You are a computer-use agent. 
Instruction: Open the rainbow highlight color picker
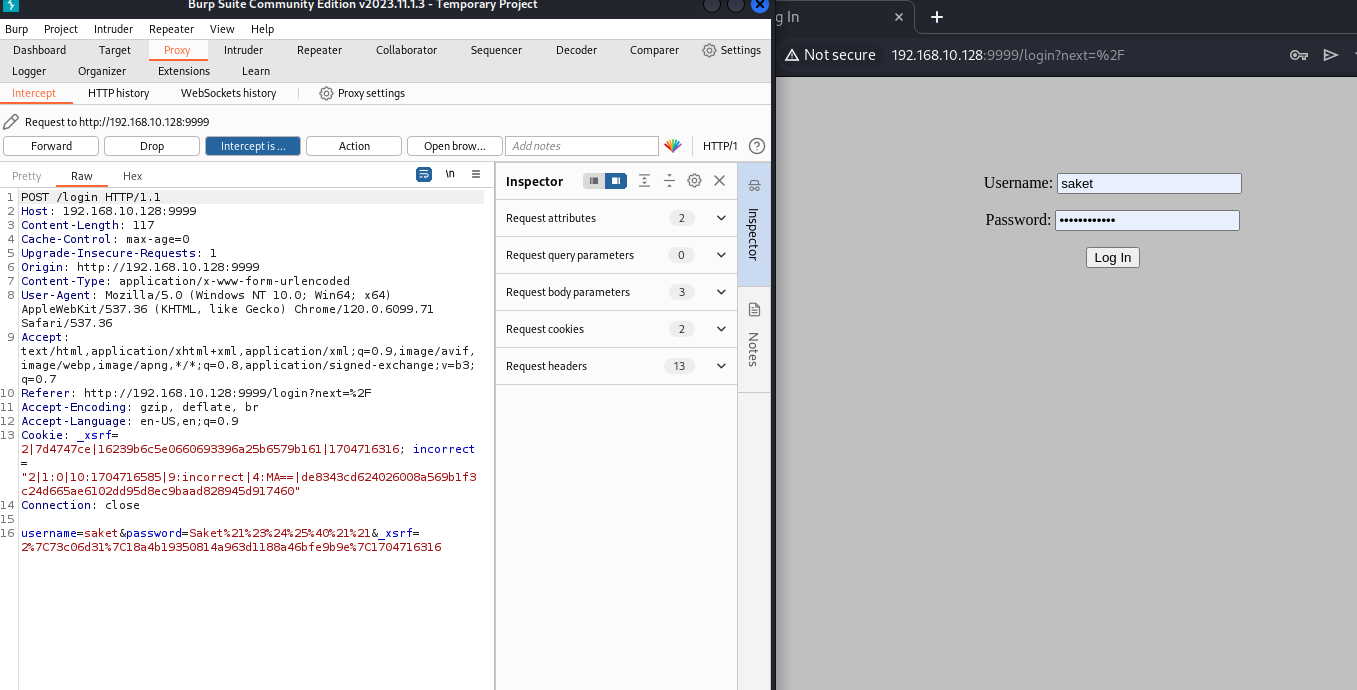[673, 146]
